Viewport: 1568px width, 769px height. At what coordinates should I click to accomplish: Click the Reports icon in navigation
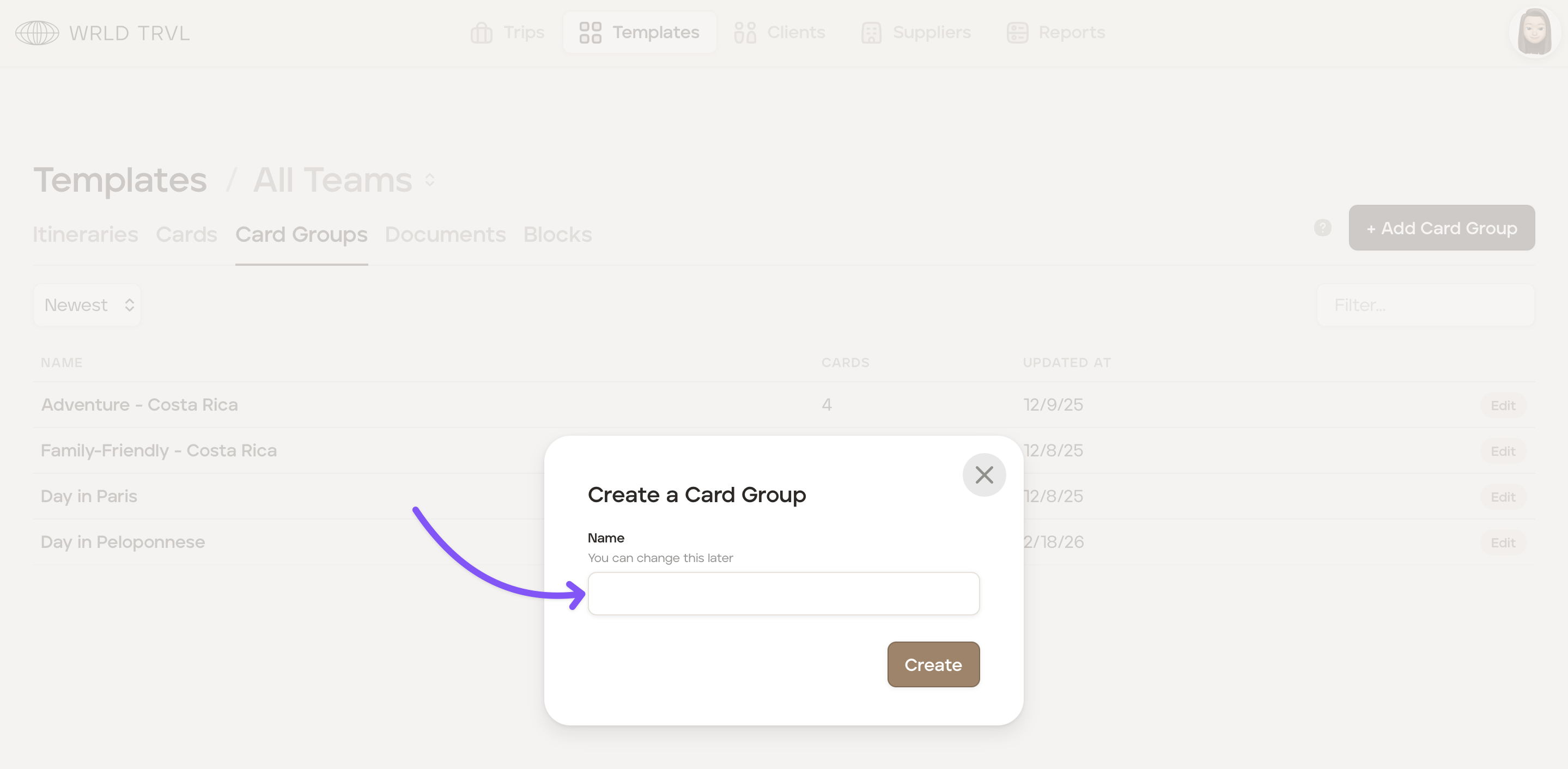(1017, 33)
